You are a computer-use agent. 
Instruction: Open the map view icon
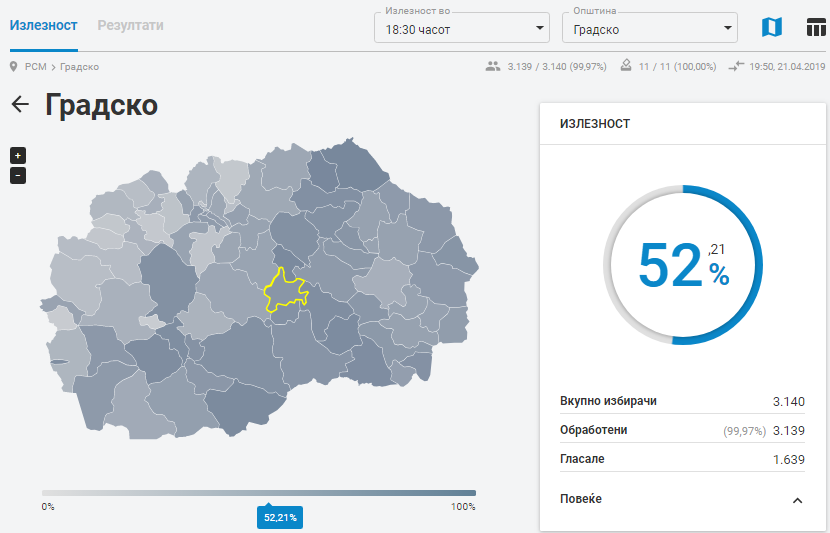[x=771, y=27]
